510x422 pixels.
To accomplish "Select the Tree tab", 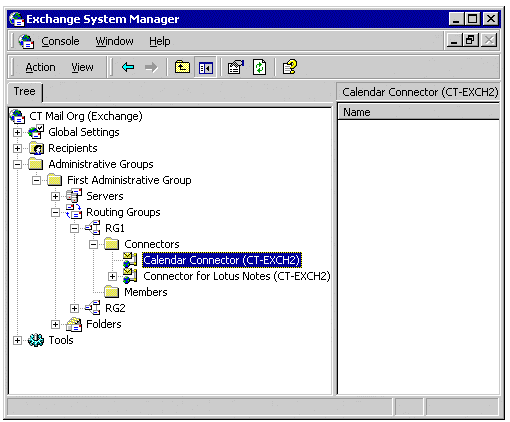I will (x=25, y=91).
